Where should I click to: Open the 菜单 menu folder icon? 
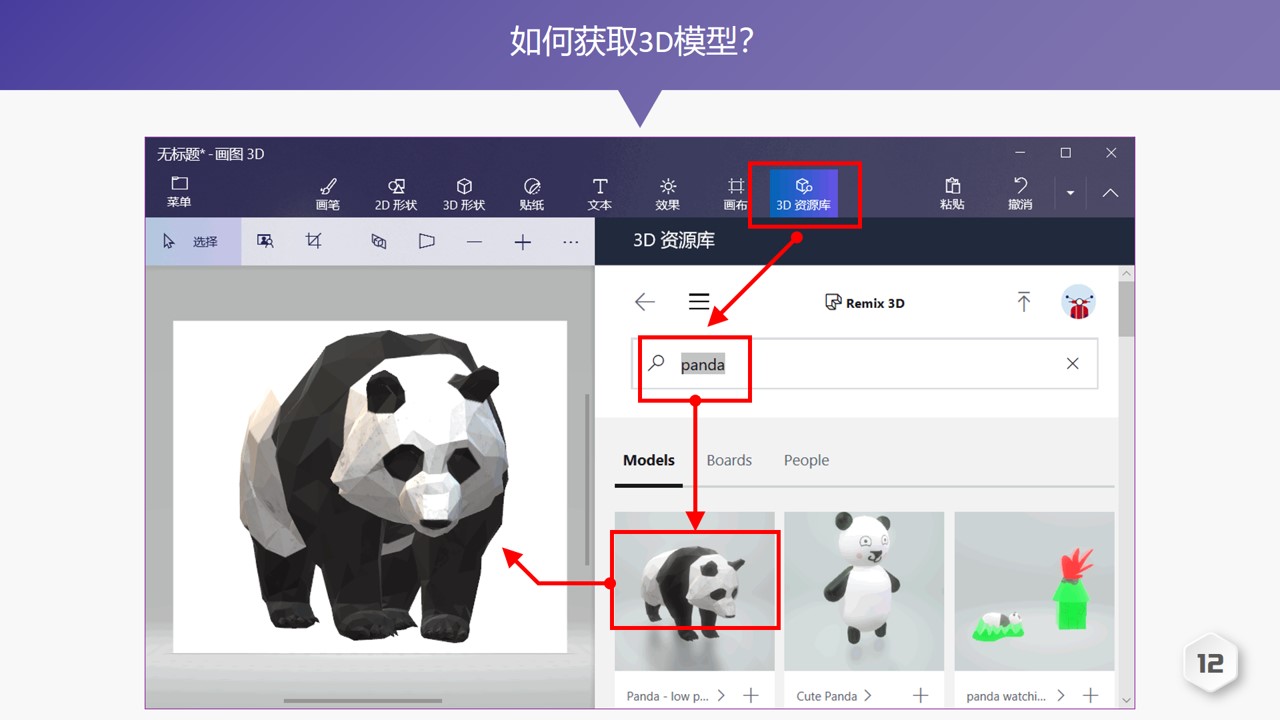tap(179, 192)
